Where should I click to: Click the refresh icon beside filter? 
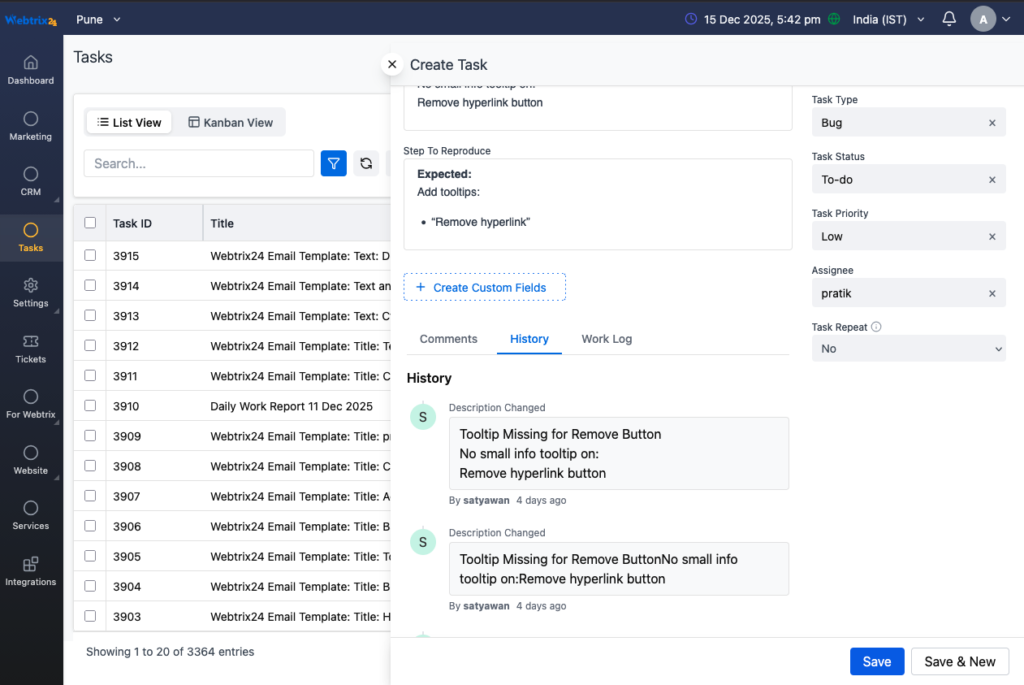[x=367, y=163]
